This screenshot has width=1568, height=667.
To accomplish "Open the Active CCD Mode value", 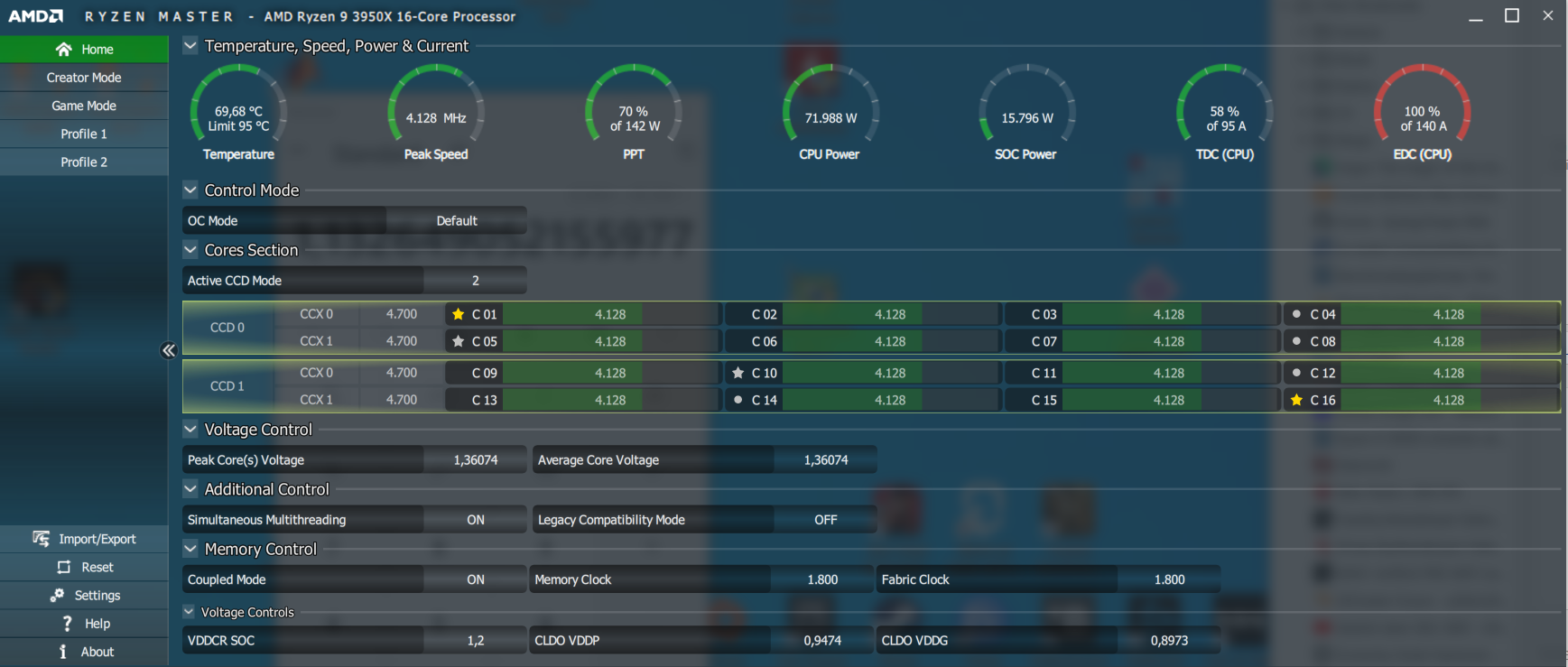I will click(x=475, y=281).
